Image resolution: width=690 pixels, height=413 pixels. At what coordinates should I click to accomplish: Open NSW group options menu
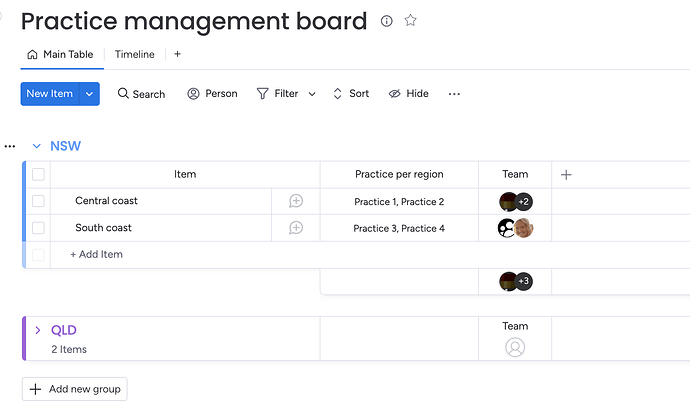[x=10, y=146]
